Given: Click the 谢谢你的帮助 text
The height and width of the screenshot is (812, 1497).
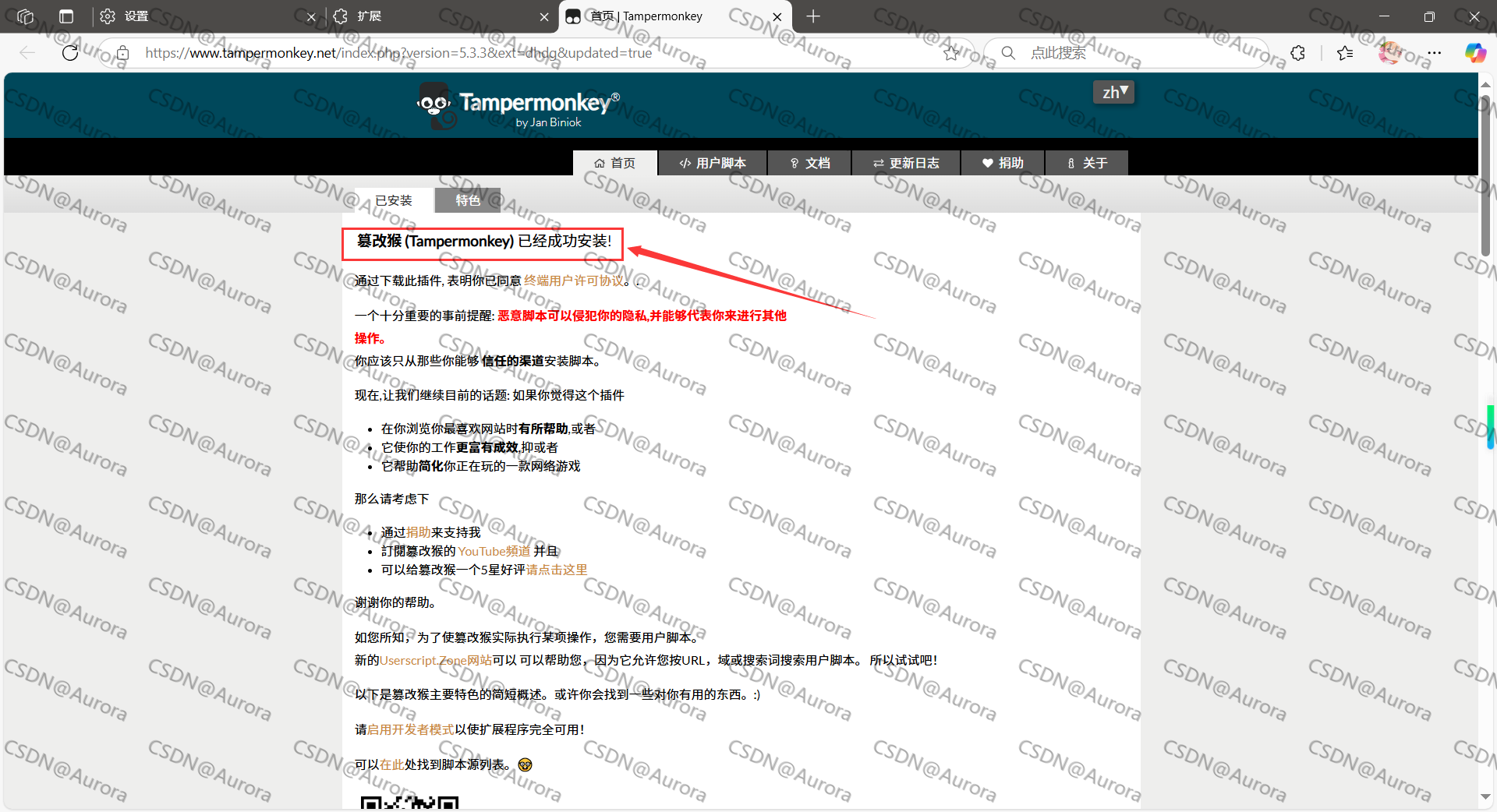Looking at the screenshot, I should pos(395,602).
